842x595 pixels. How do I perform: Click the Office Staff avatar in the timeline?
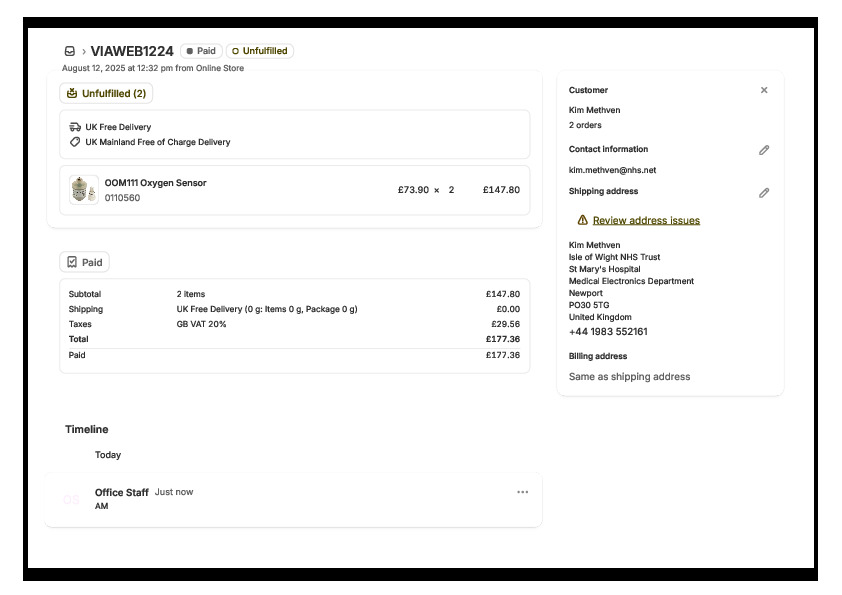72,499
